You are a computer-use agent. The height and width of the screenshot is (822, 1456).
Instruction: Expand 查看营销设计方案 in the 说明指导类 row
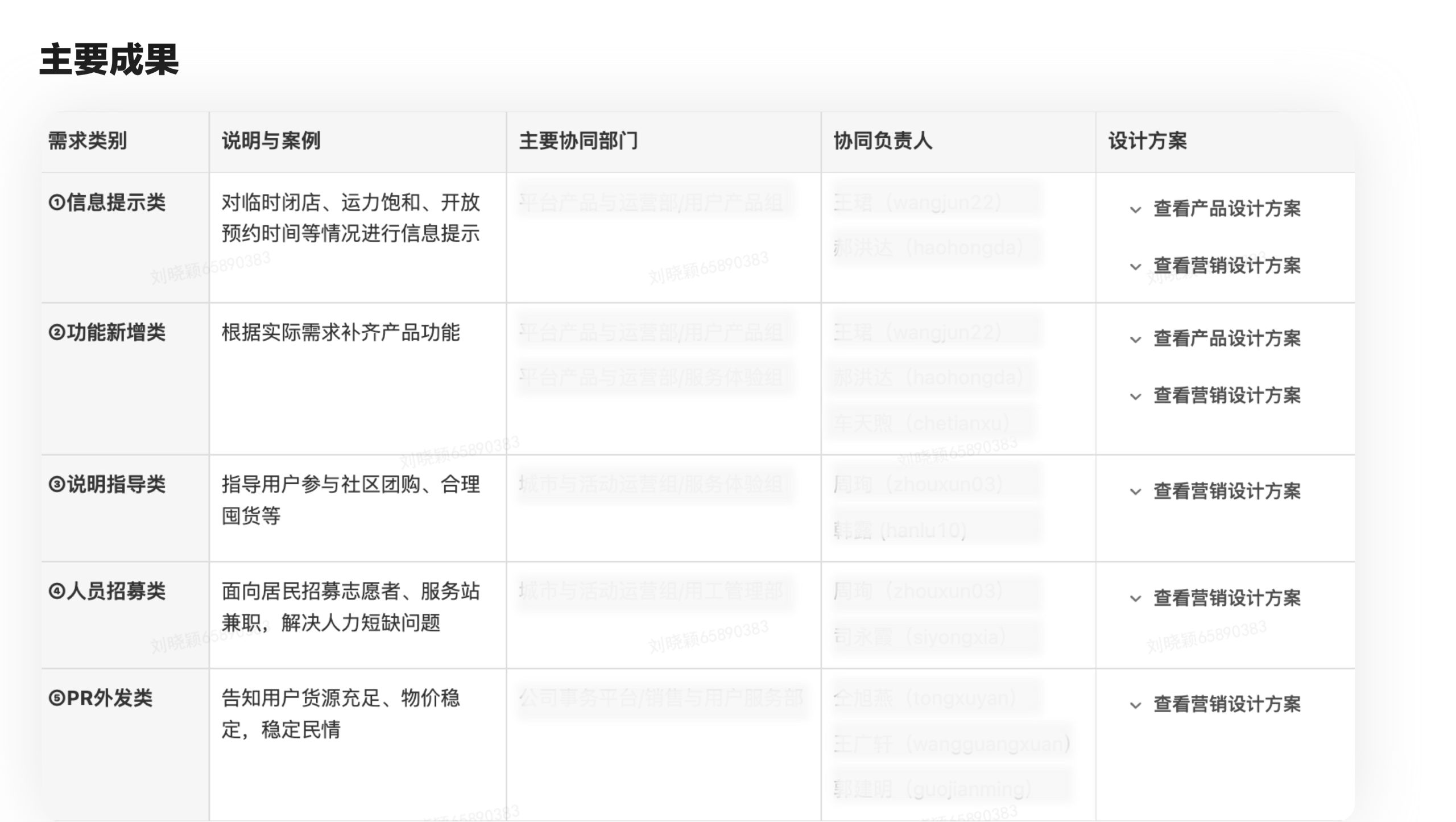[x=1215, y=491]
